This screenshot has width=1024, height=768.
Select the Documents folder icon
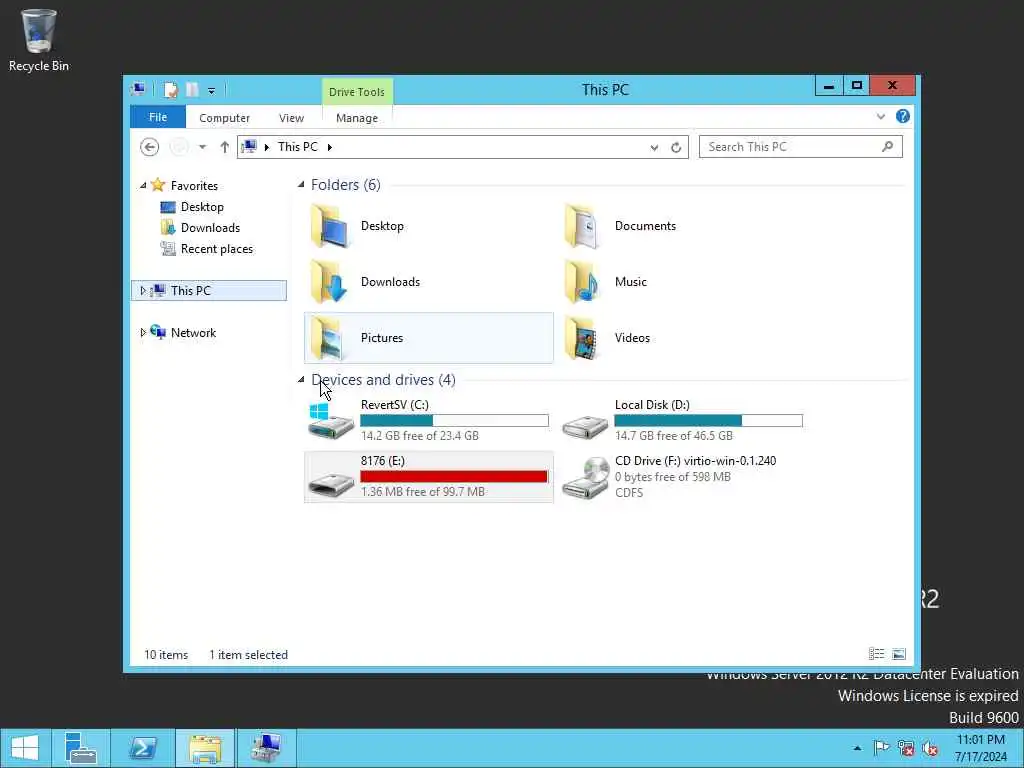point(582,226)
